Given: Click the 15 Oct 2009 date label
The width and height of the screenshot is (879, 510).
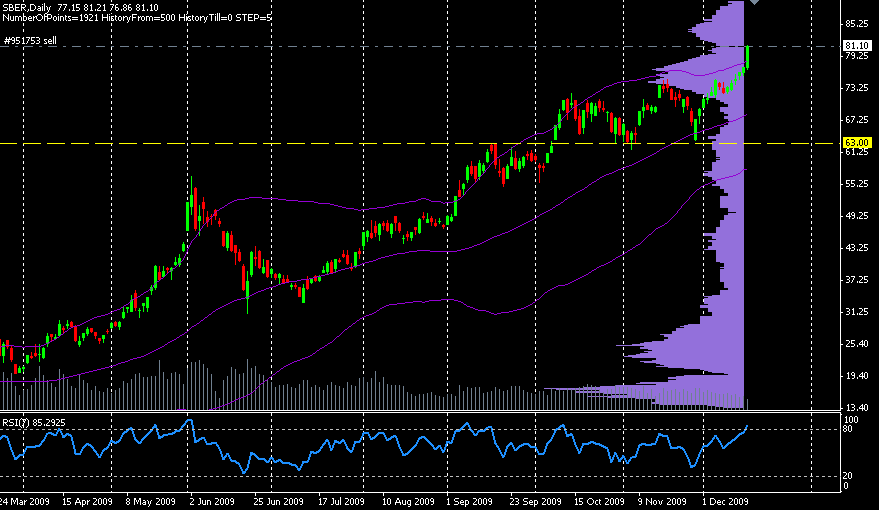Looking at the screenshot, I should (x=598, y=500).
